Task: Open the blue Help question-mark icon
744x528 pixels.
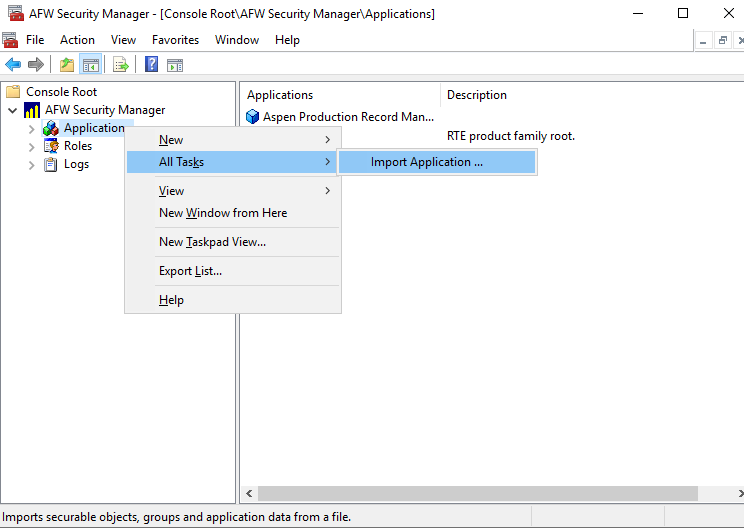Action: tap(151, 65)
